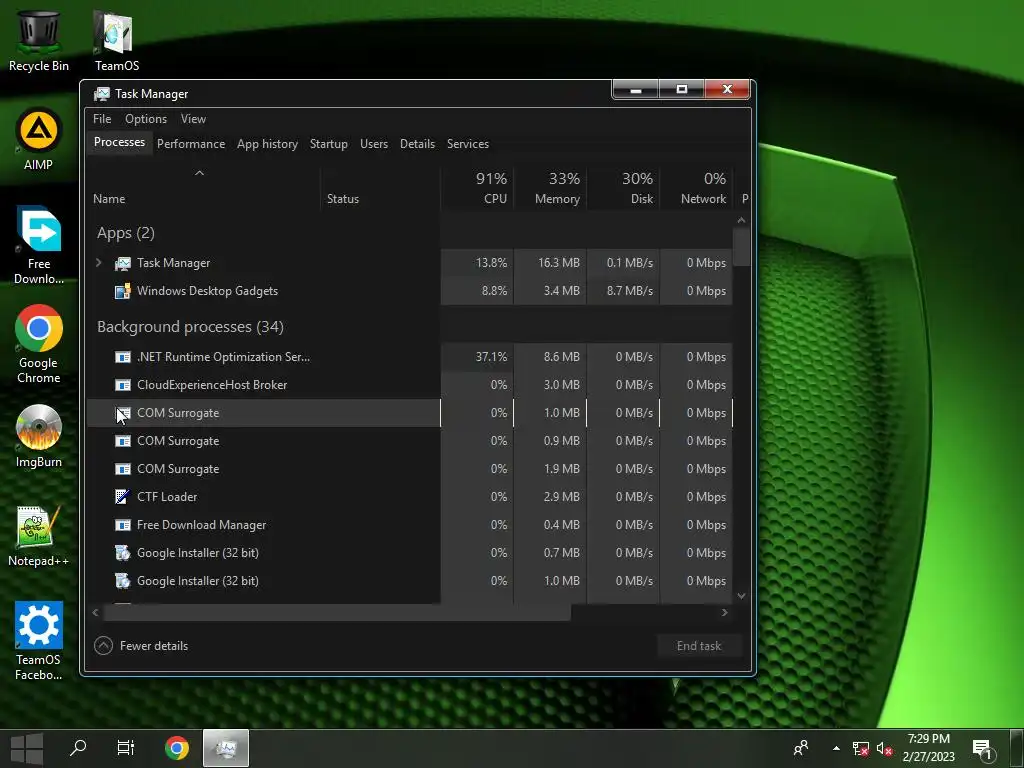
Task: Open taskbar Search magnifier
Action: [x=78, y=748]
